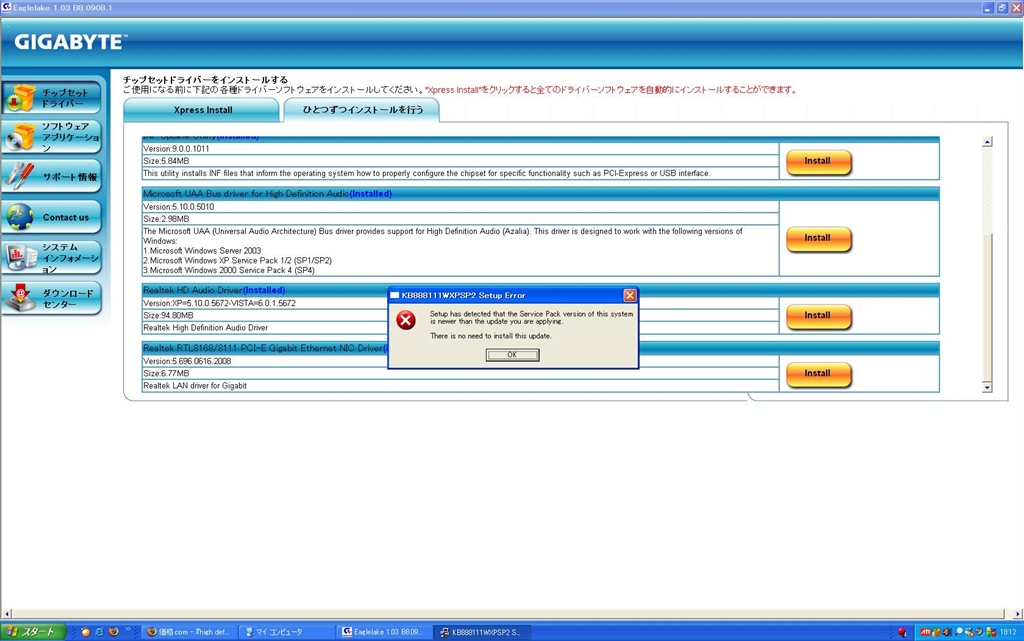The width and height of the screenshot is (1024, 641).
Task: Close the KB888111WXPSP2 Setup Error dialog
Action: click(630, 295)
